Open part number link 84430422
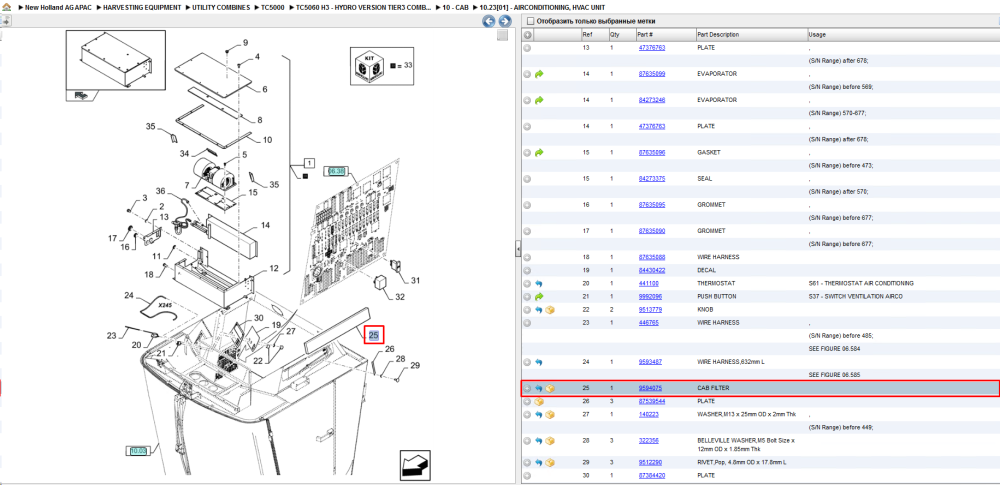The image size is (1000, 485). click(x=652, y=271)
